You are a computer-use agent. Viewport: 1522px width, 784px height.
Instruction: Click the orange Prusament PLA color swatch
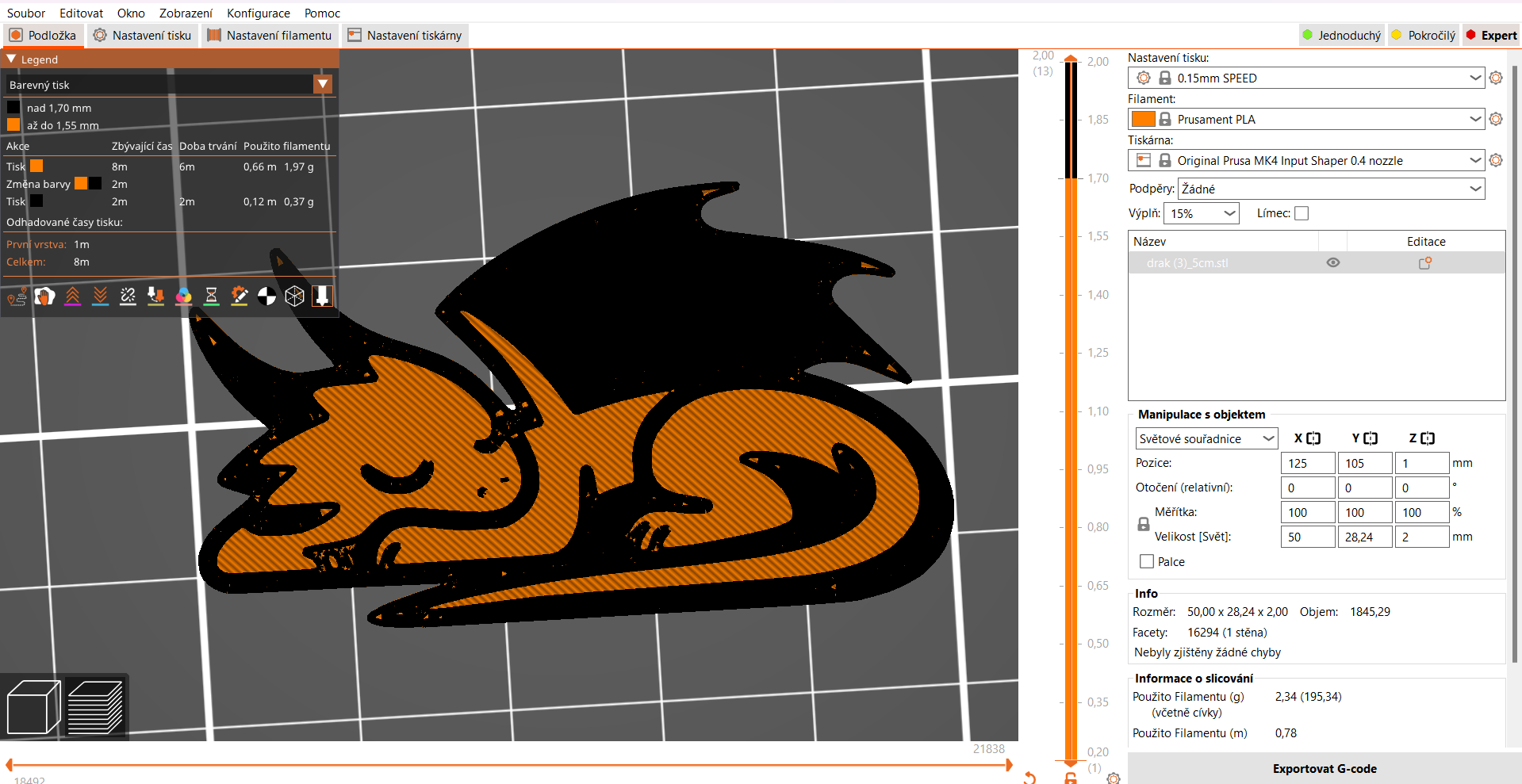(1143, 119)
